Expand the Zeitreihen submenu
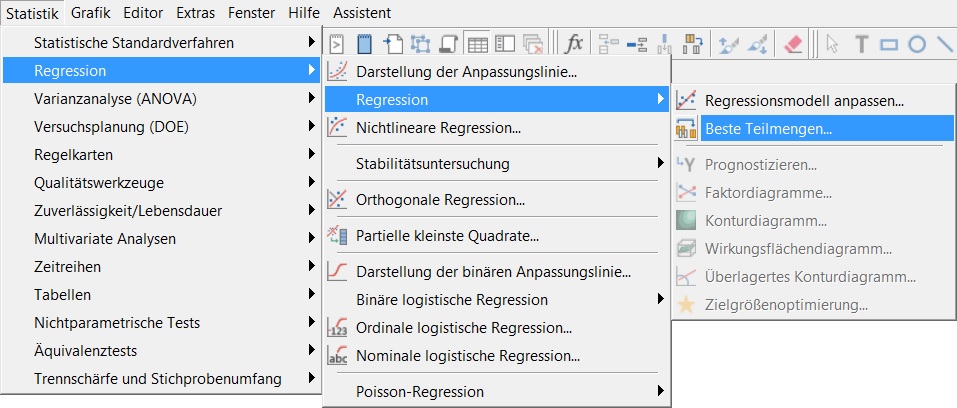This screenshot has width=957, height=408. (x=162, y=267)
